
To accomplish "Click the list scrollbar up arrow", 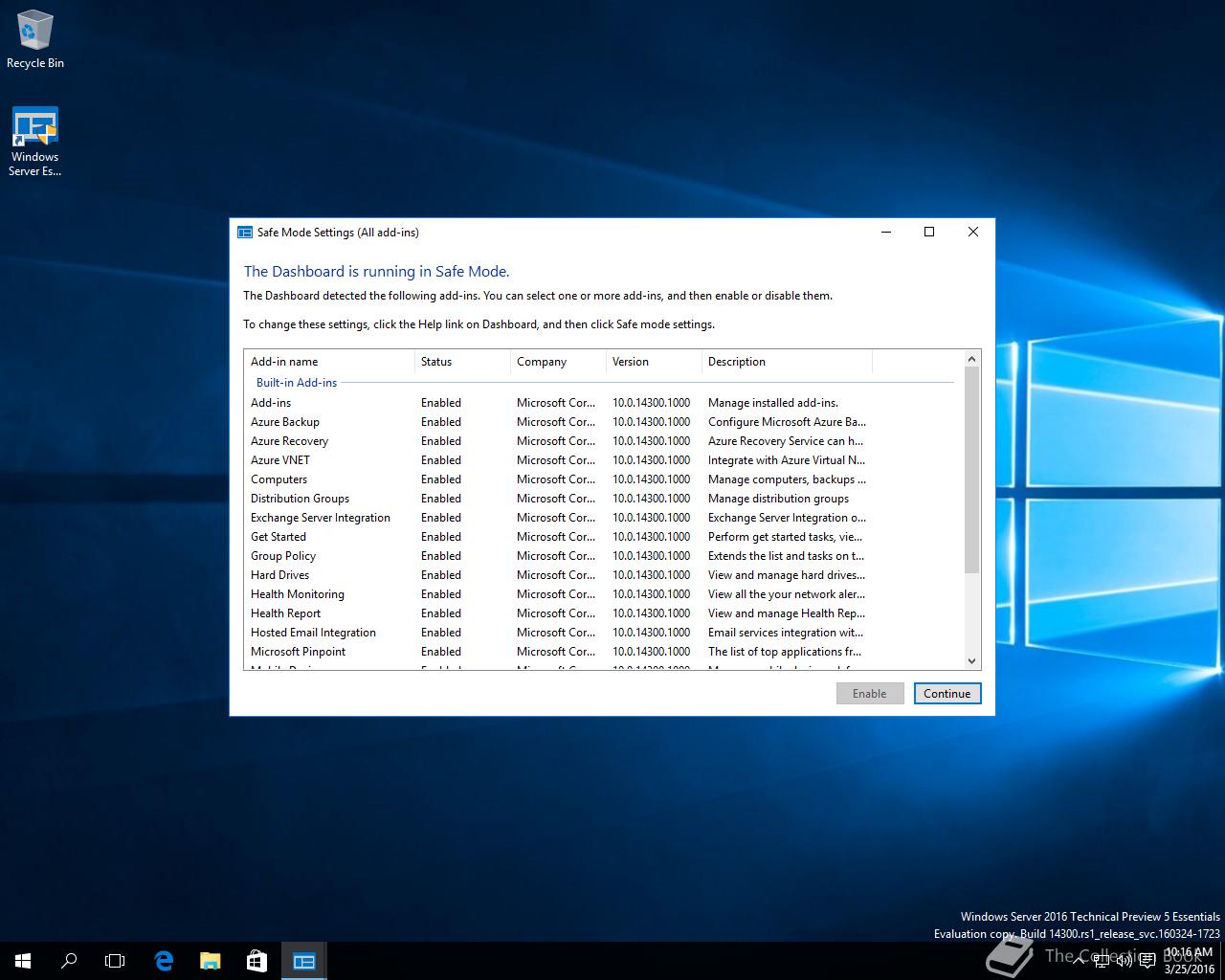I will (972, 359).
